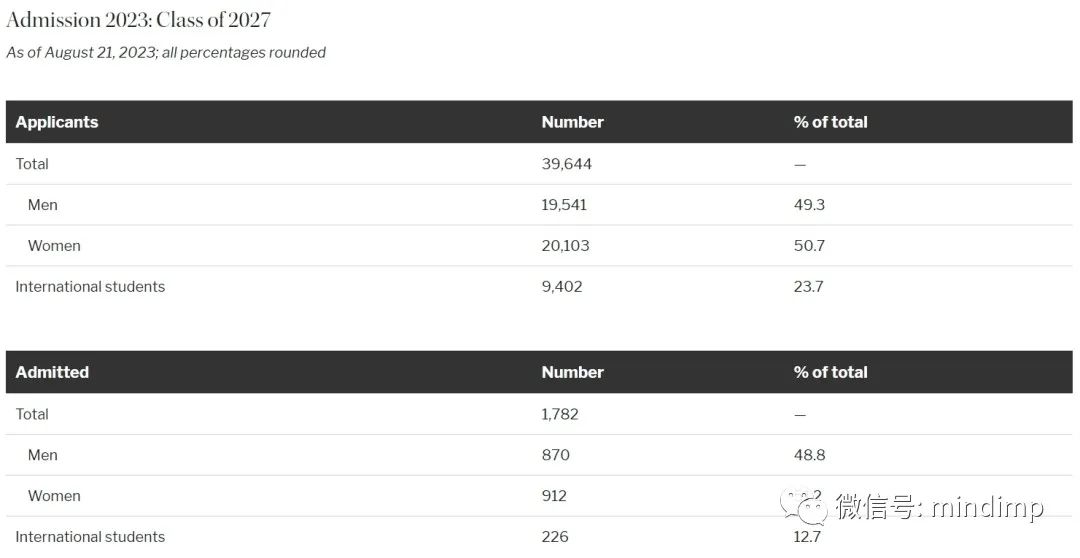Select the Number column header in Applicants table

pyautogui.click(x=572, y=122)
